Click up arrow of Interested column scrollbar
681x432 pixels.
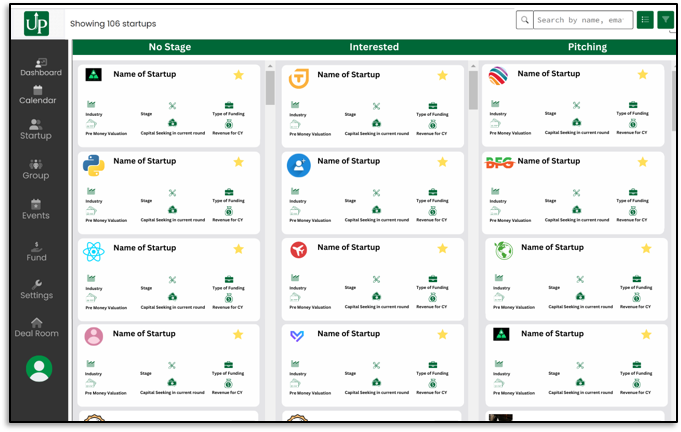[x=473, y=66]
